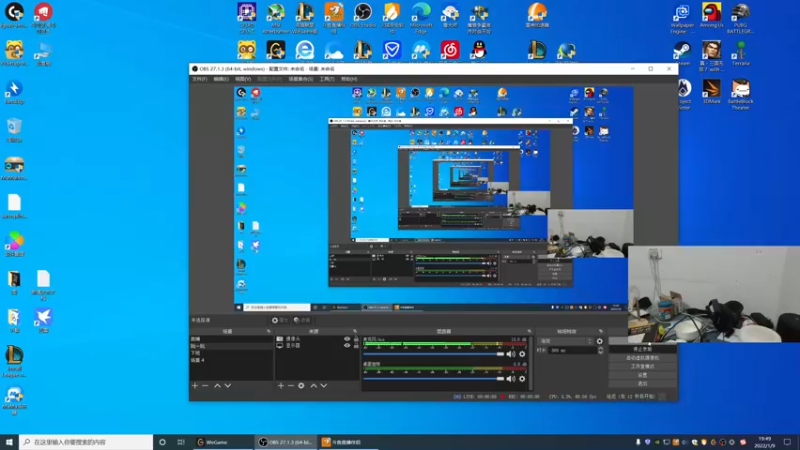
Task: Remove the selected scene with the minus icon
Action: [x=205, y=386]
